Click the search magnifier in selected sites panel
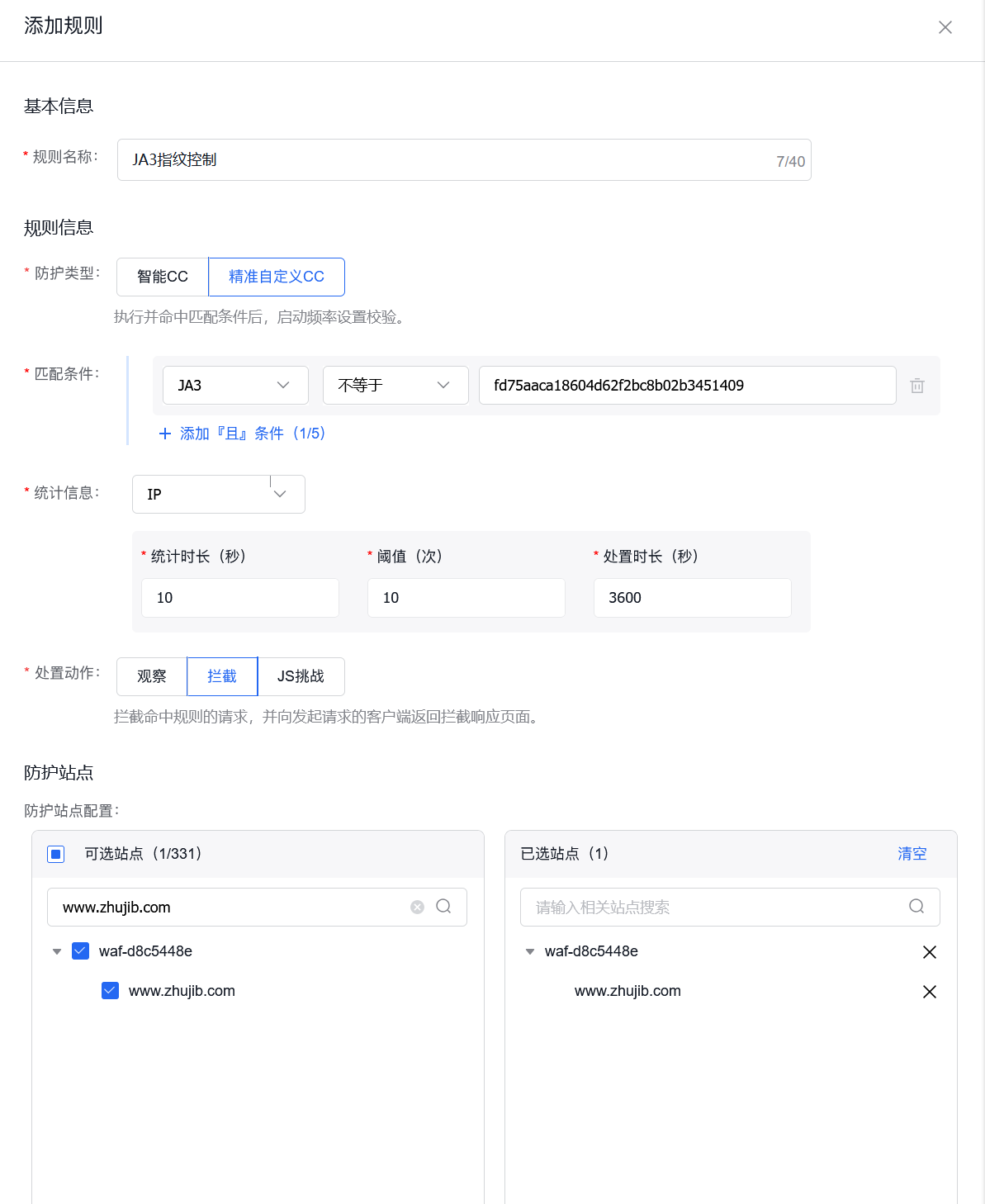 pyautogui.click(x=916, y=907)
